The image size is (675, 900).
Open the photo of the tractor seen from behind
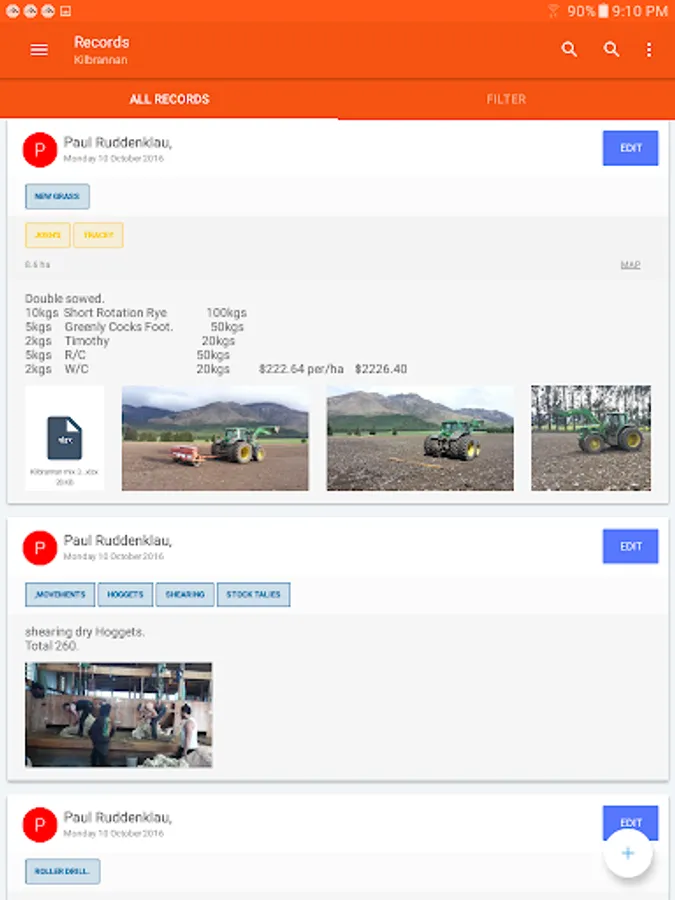420,438
